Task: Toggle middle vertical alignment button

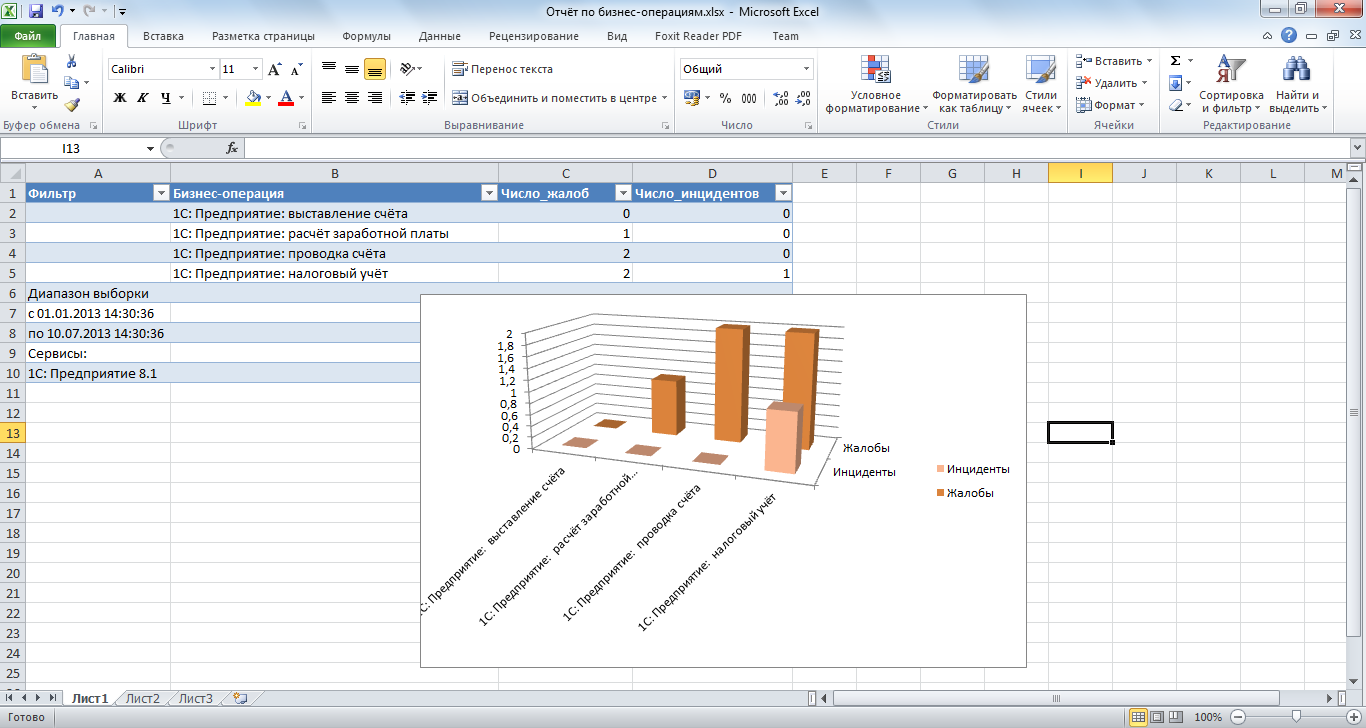Action: [x=352, y=69]
